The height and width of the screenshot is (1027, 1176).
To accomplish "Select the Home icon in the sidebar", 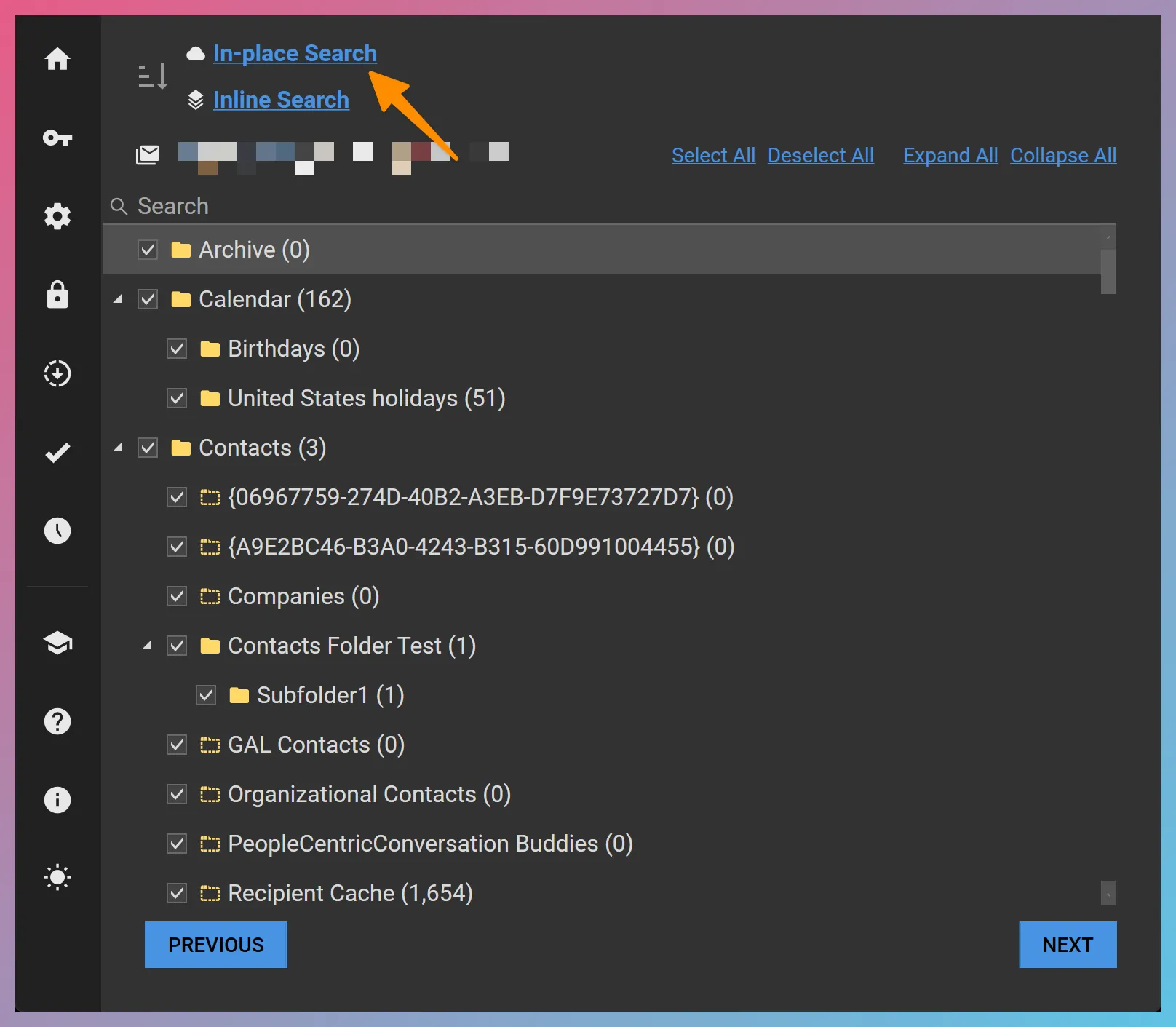I will (x=57, y=60).
